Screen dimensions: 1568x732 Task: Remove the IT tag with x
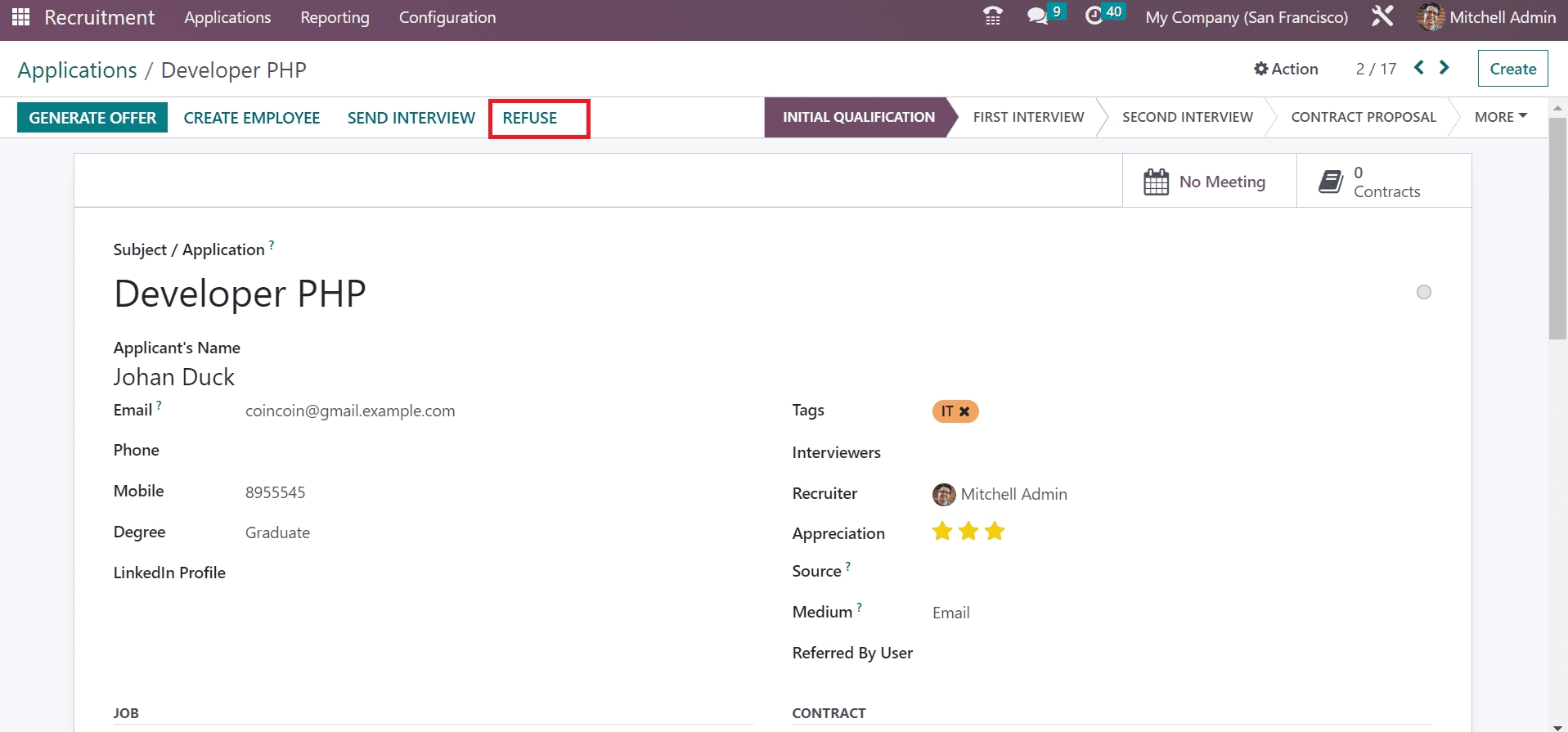965,411
